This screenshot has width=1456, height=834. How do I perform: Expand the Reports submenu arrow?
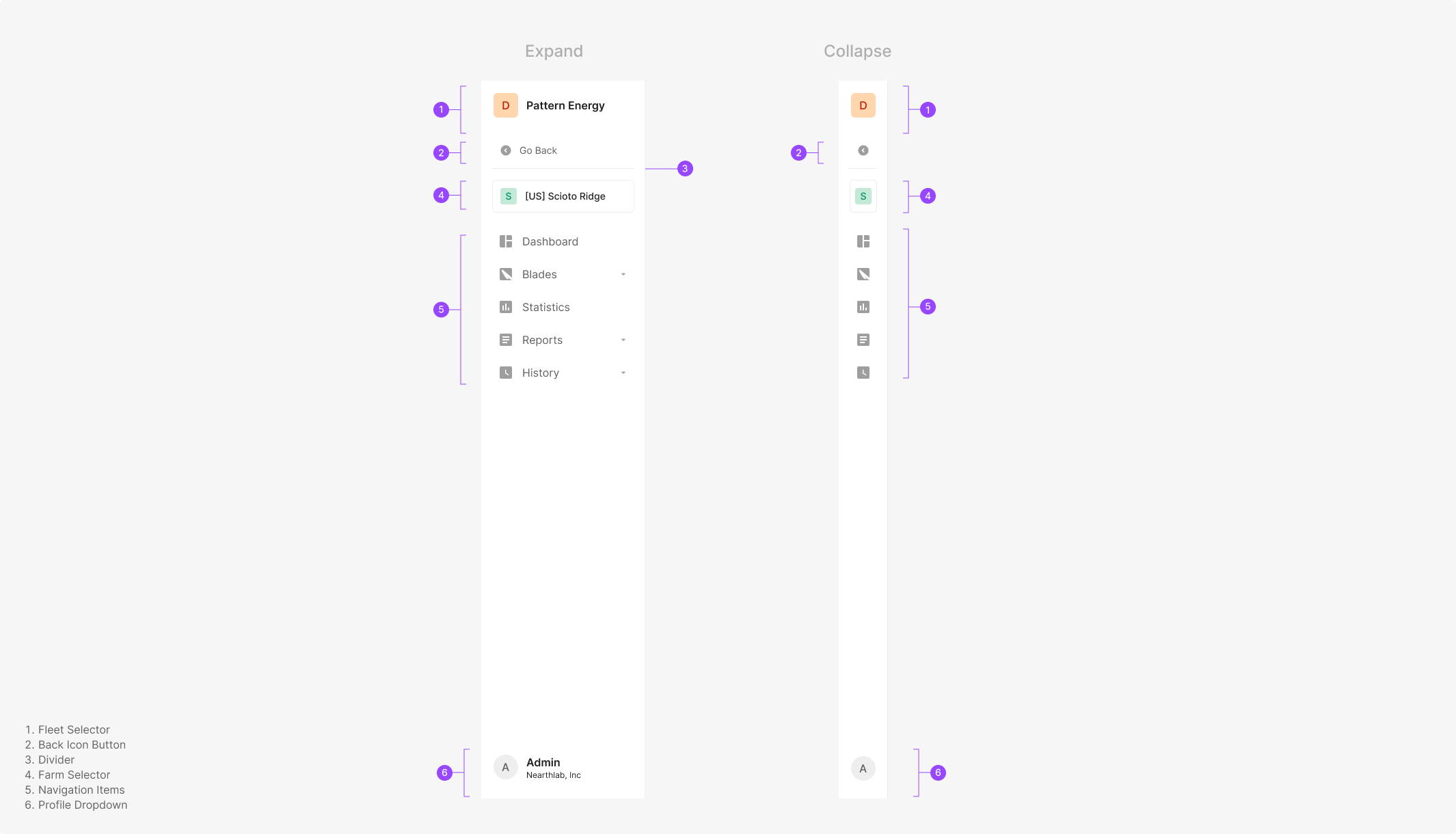click(x=623, y=340)
